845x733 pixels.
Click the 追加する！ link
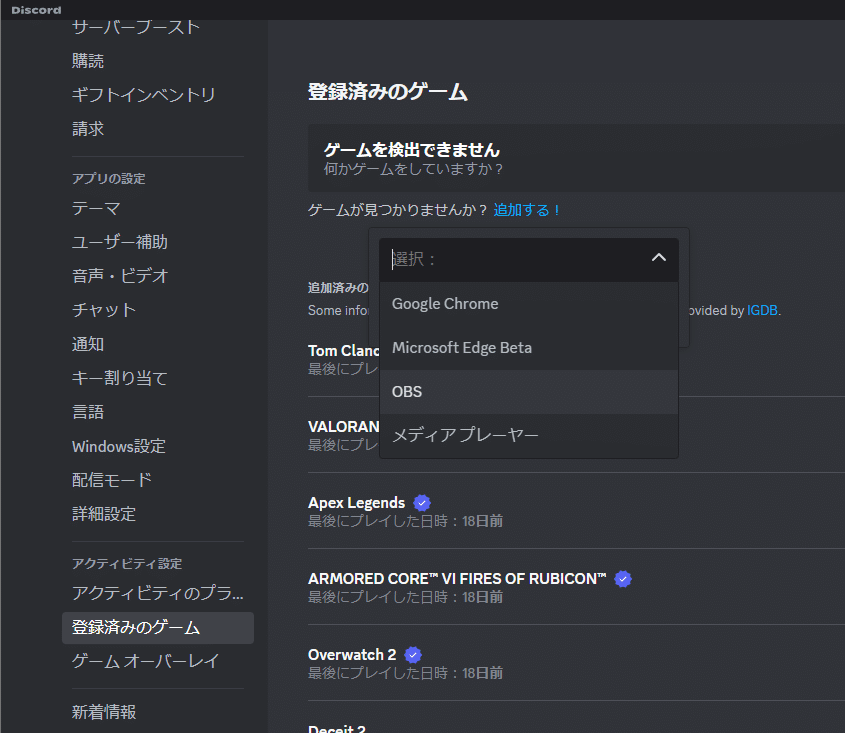click(x=527, y=210)
